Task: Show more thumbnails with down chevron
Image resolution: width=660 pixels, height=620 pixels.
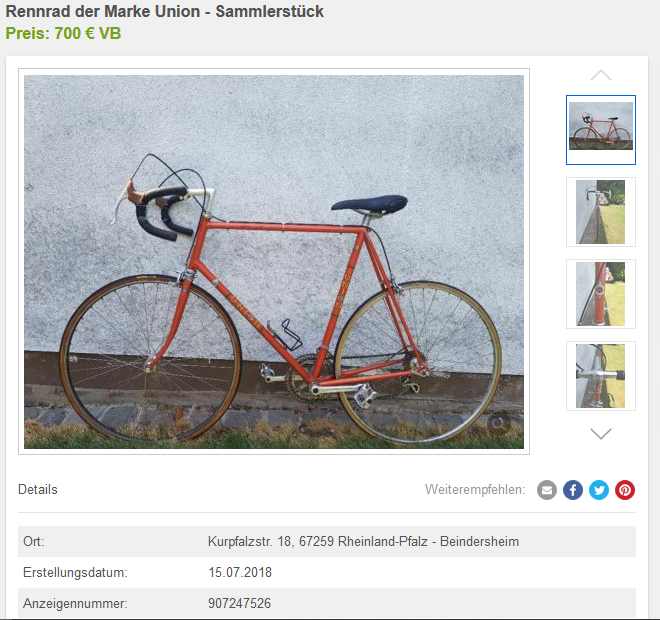Action: tap(601, 434)
